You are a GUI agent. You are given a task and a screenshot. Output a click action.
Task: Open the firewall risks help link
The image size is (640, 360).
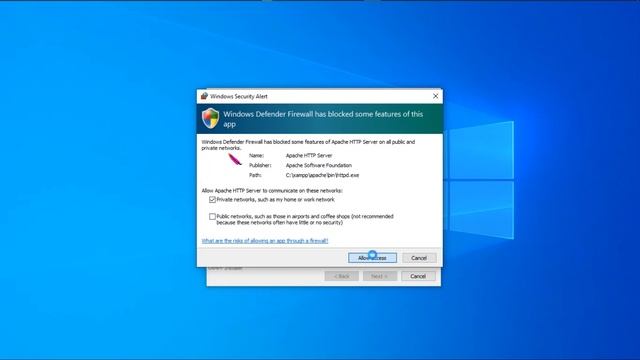(x=265, y=241)
